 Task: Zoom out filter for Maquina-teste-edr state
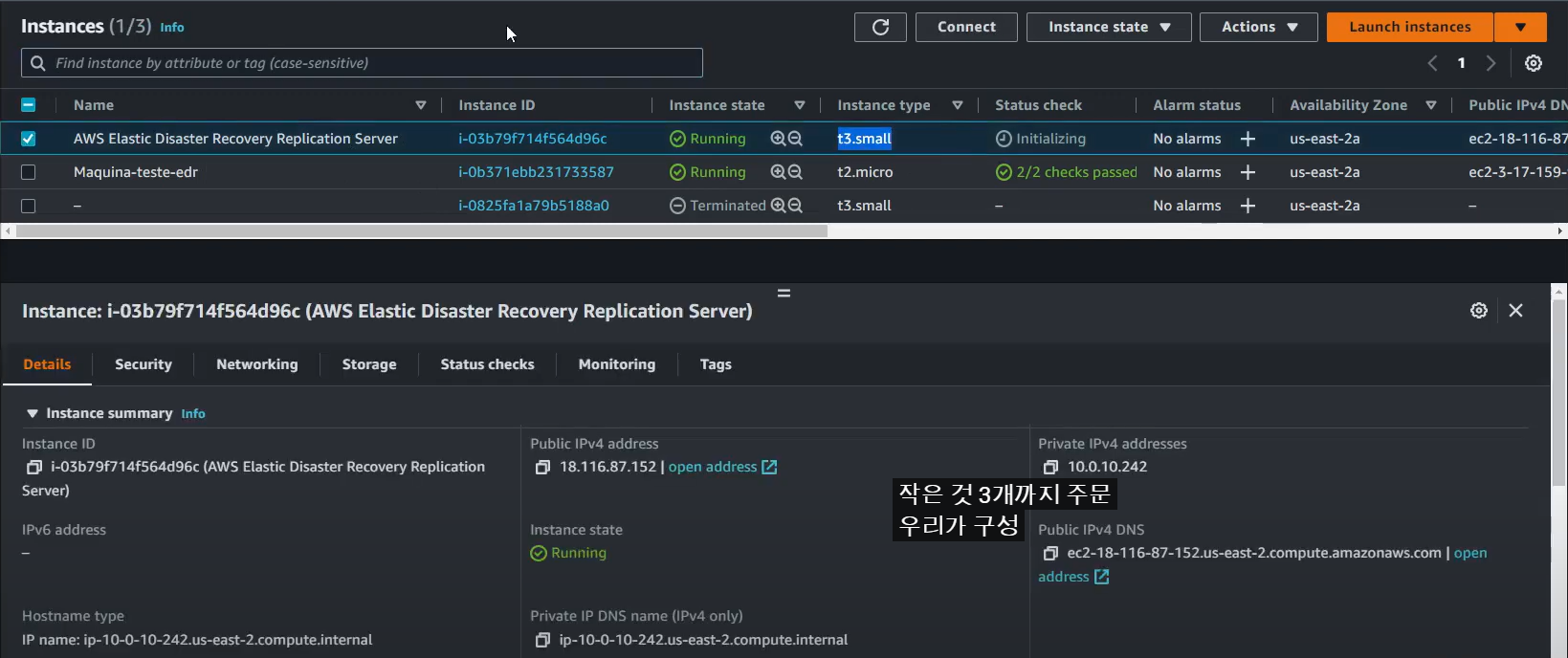(795, 172)
